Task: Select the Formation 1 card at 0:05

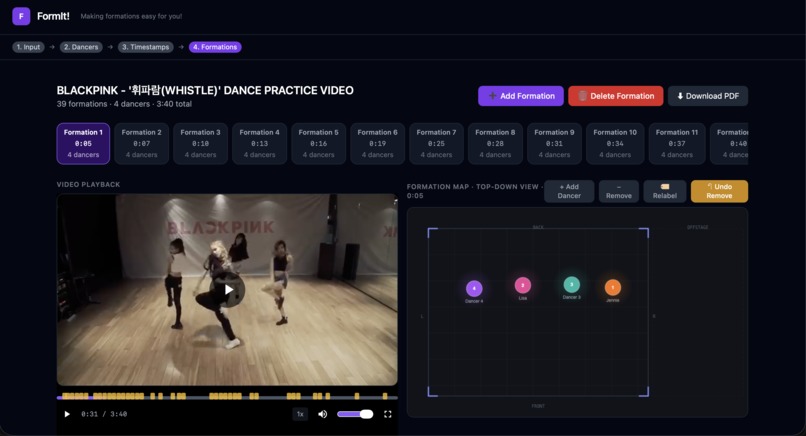Action: (83, 143)
